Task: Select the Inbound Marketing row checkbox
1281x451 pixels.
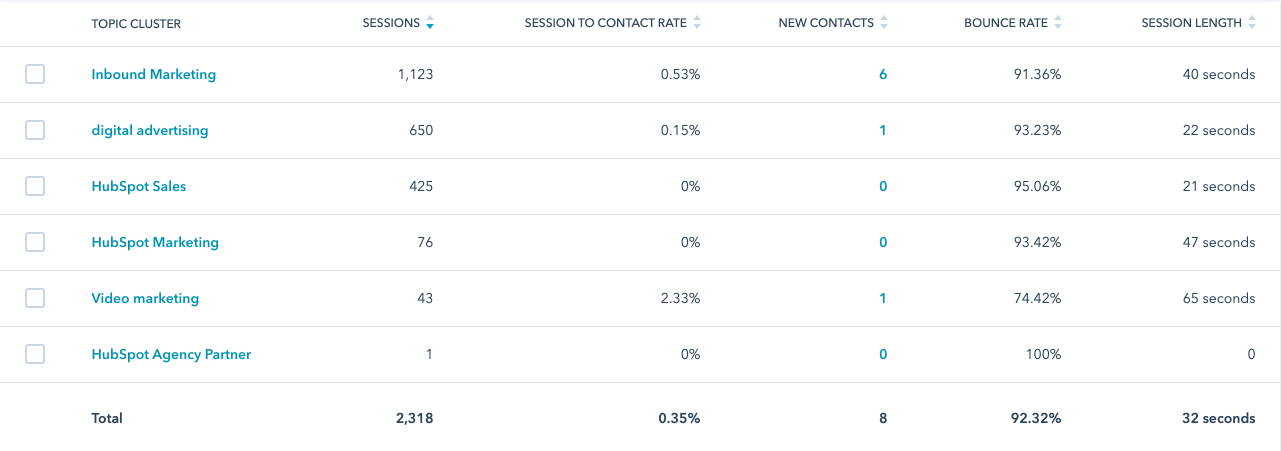Action: click(35, 74)
